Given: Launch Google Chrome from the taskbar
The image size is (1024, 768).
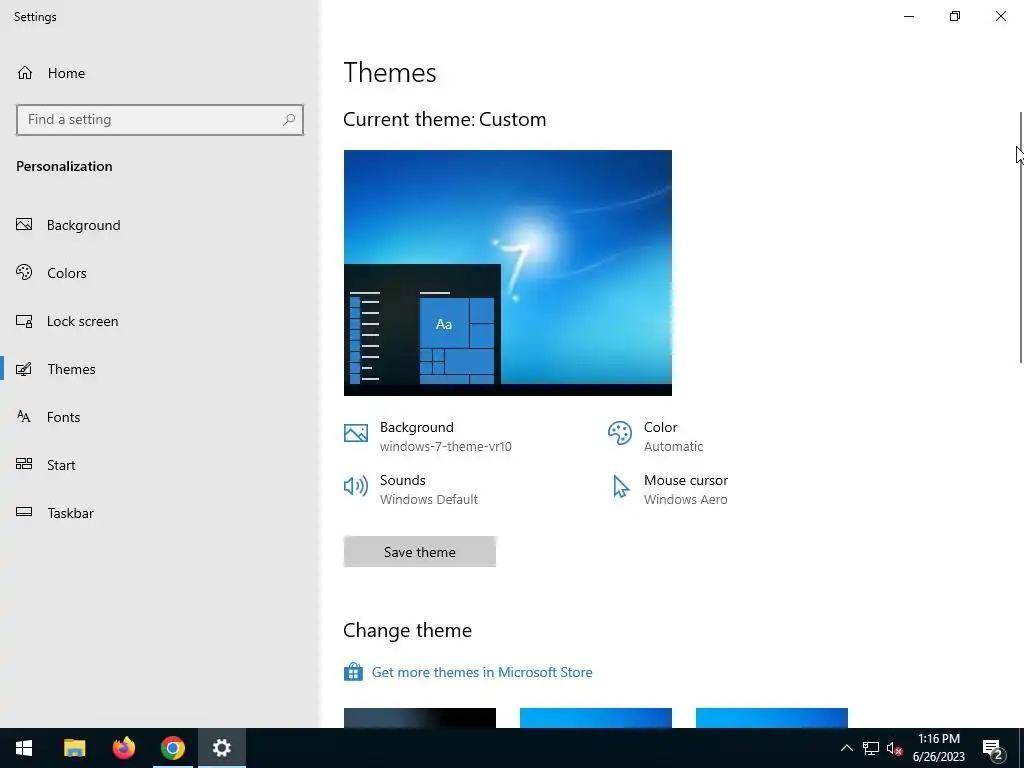Looking at the screenshot, I should click(172, 748).
